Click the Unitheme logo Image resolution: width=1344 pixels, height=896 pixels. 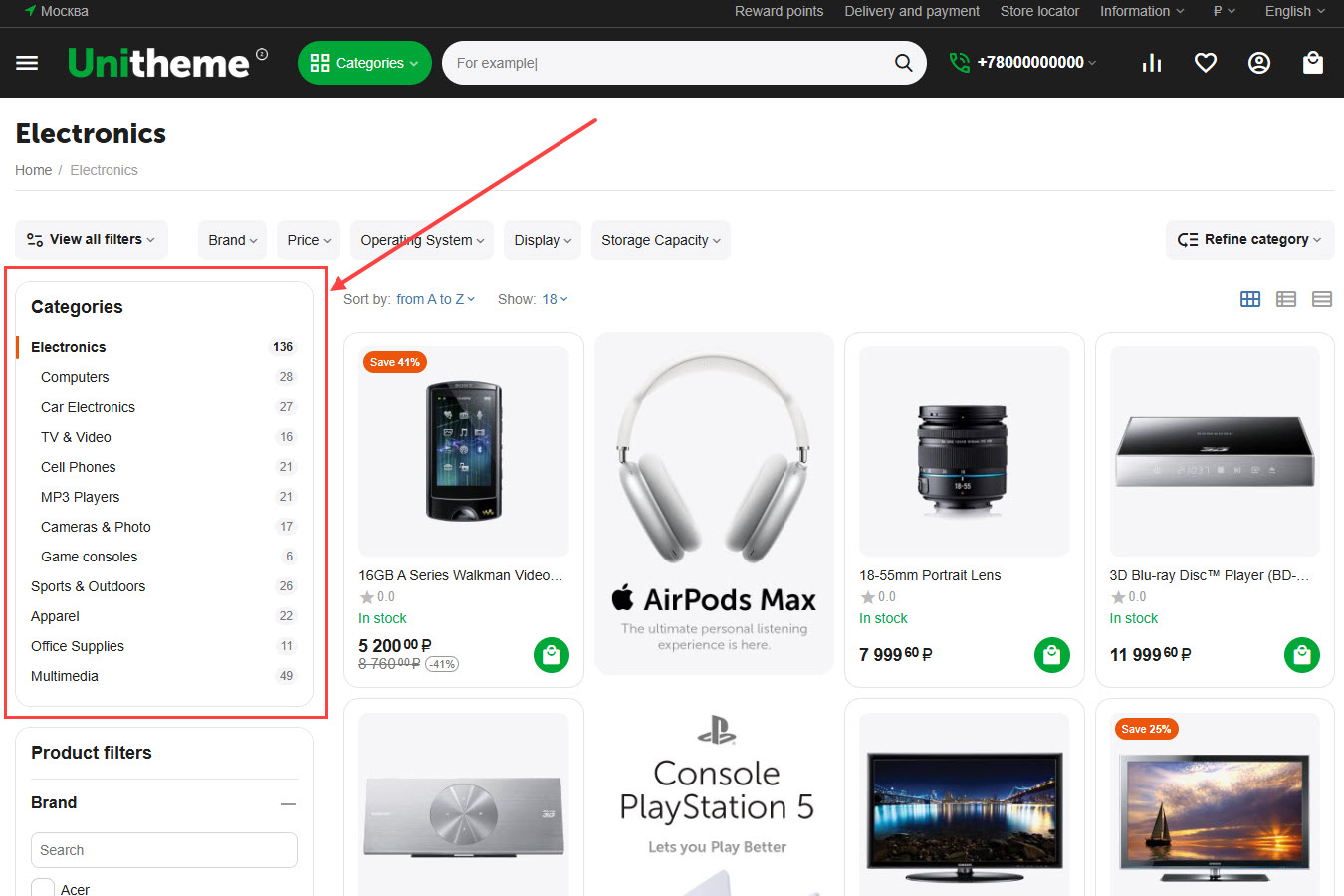pos(158,63)
